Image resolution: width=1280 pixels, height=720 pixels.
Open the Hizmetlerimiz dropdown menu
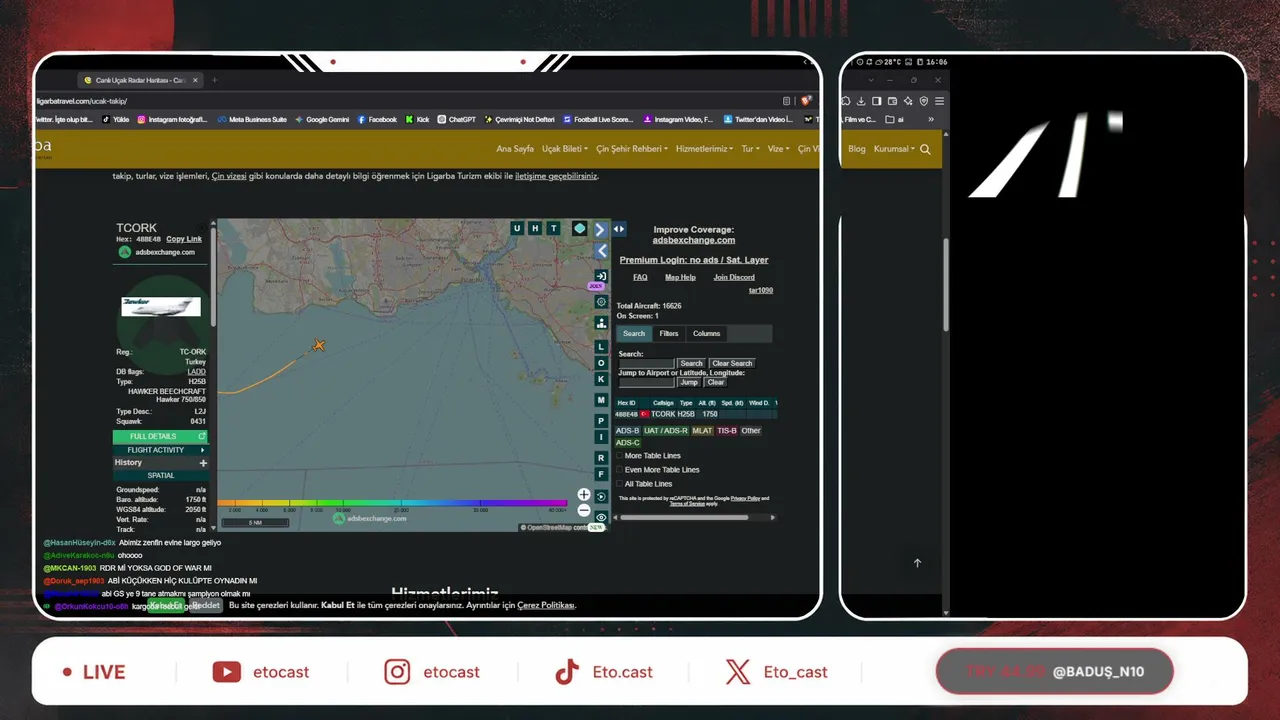705,149
